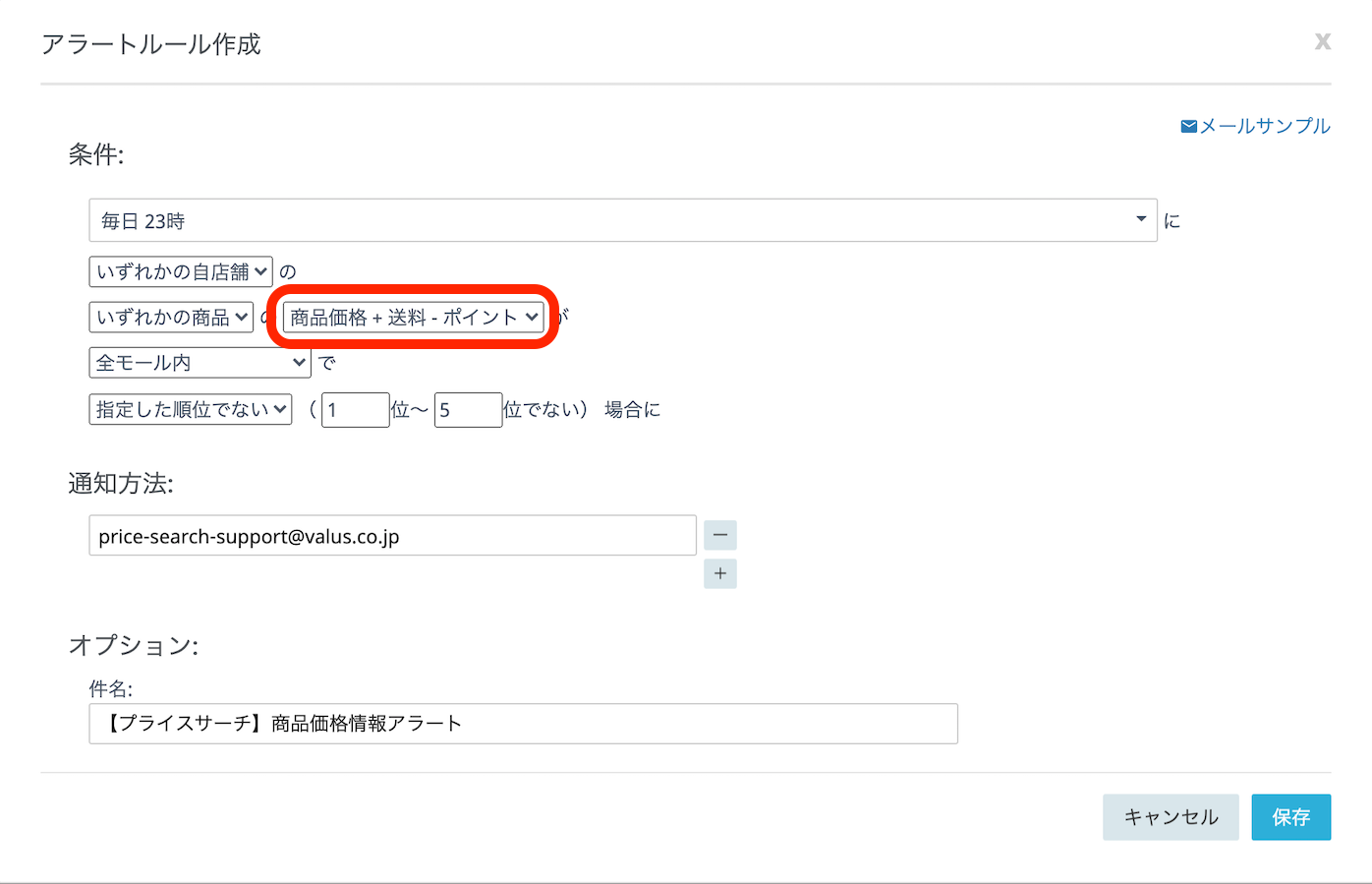
Task: Focus the notification email address field
Action: click(392, 536)
